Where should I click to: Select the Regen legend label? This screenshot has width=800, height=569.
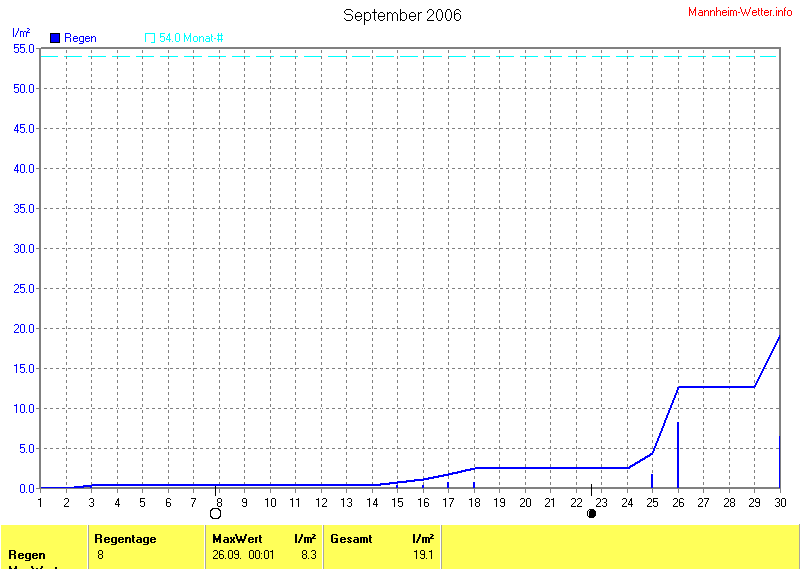click(x=80, y=38)
